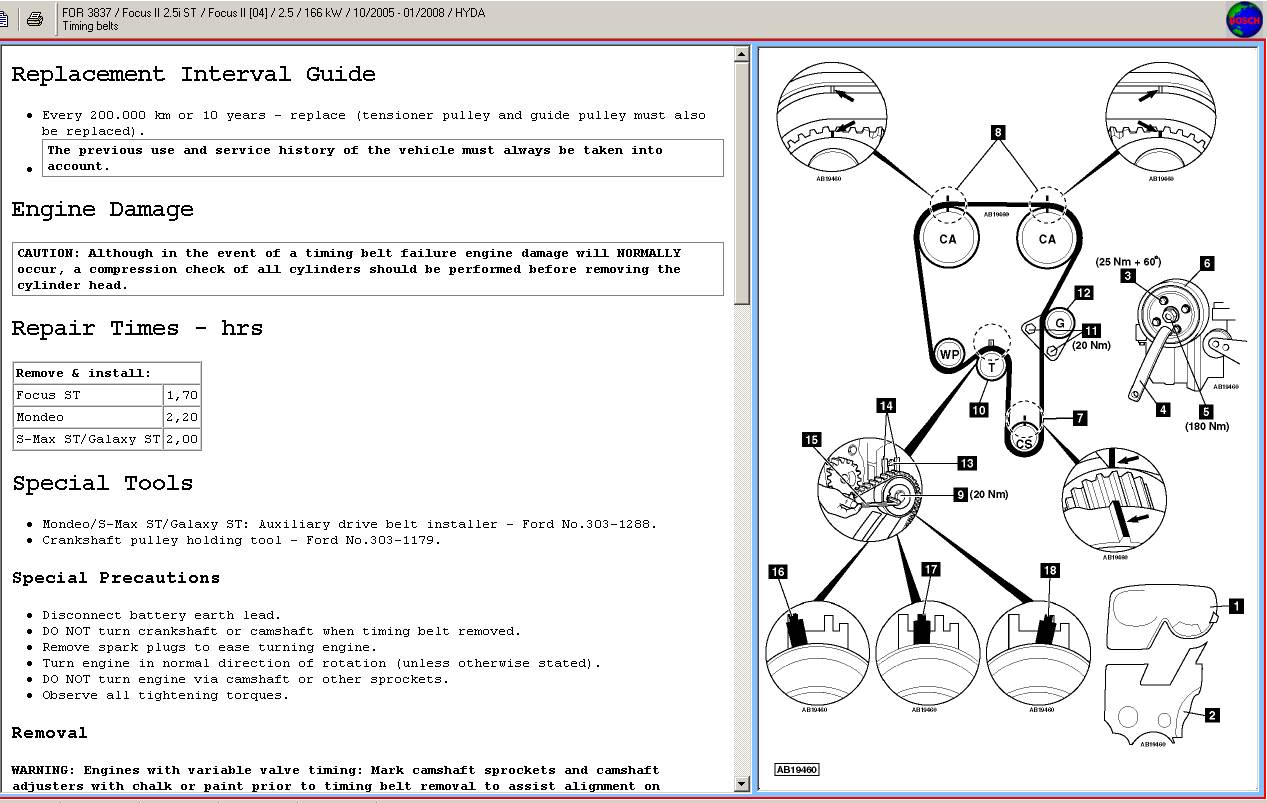Click the vehicle description text in the title bar
1267x803 pixels.
(273, 13)
